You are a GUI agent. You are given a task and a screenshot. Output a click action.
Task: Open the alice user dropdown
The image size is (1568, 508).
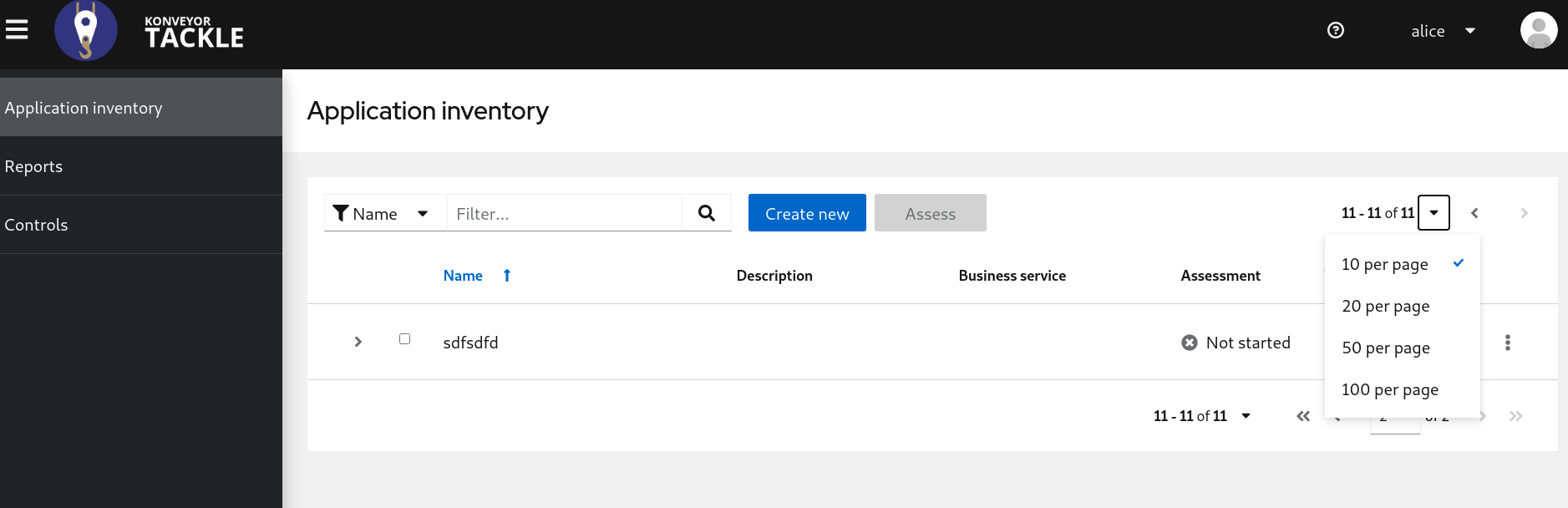[x=1443, y=31]
